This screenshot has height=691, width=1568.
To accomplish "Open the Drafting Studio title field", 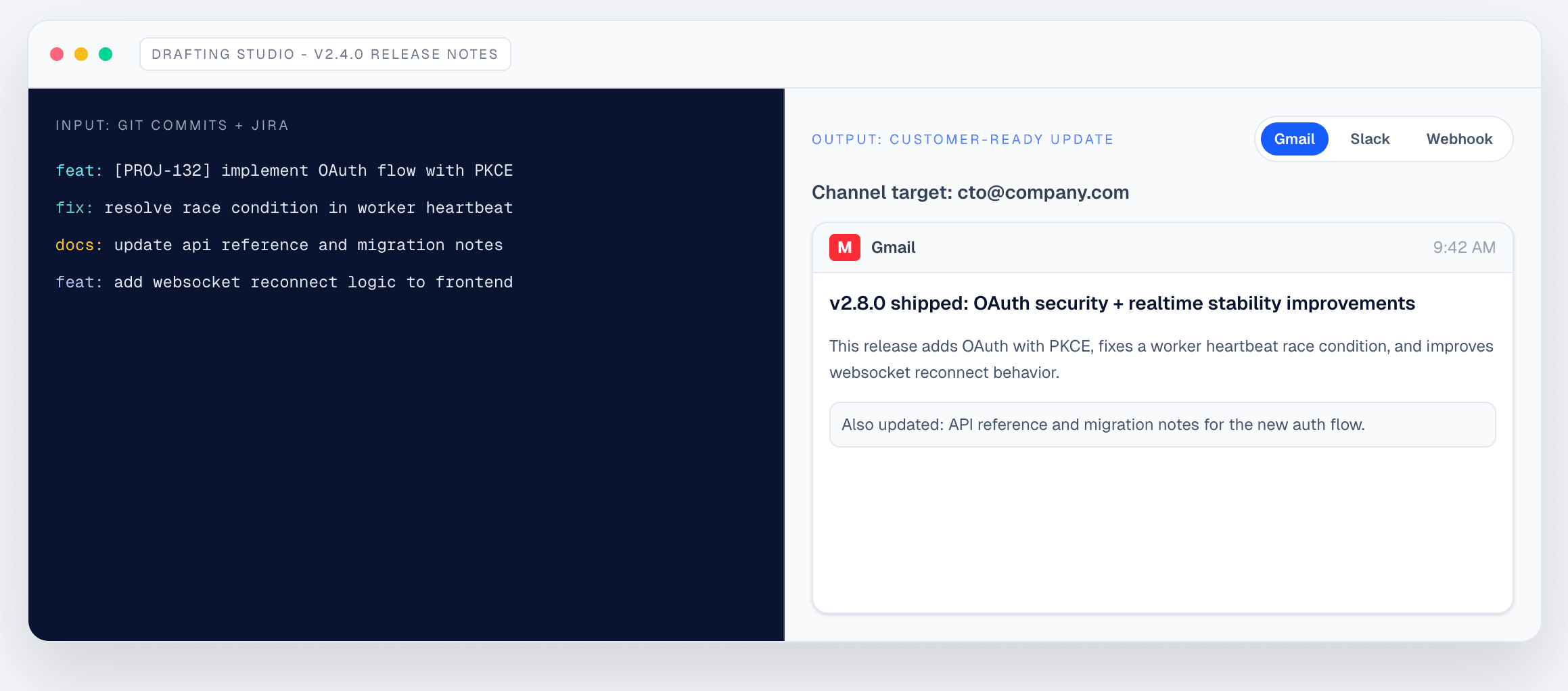I will tap(325, 53).
